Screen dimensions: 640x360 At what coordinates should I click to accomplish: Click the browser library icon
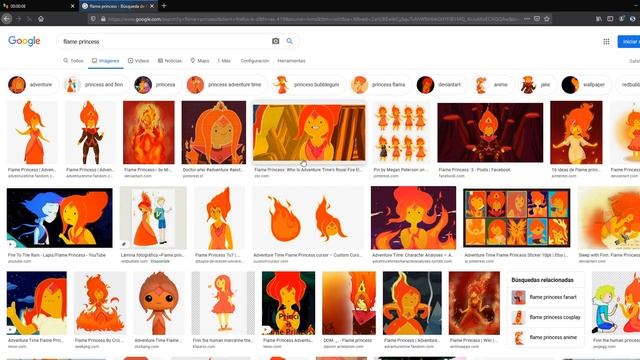[599, 19]
